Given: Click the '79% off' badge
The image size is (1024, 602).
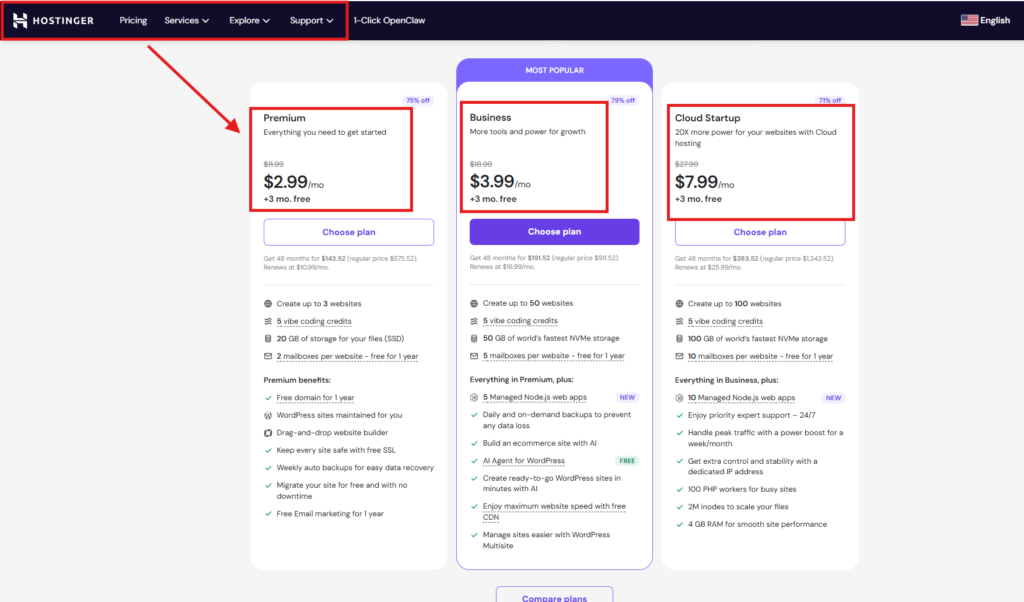Looking at the screenshot, I should point(623,101).
